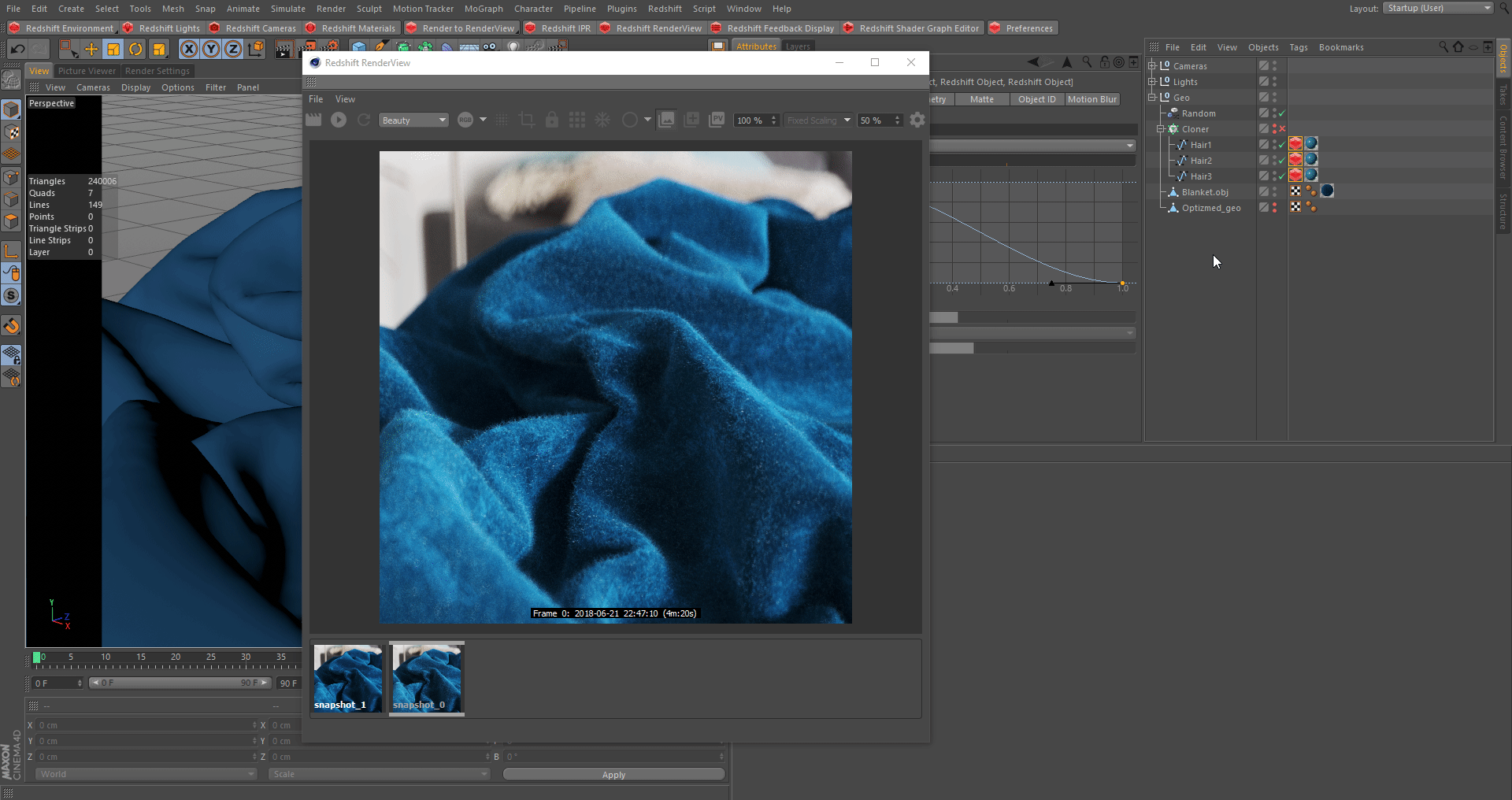Click the material tag on Hair2

(x=1311, y=160)
